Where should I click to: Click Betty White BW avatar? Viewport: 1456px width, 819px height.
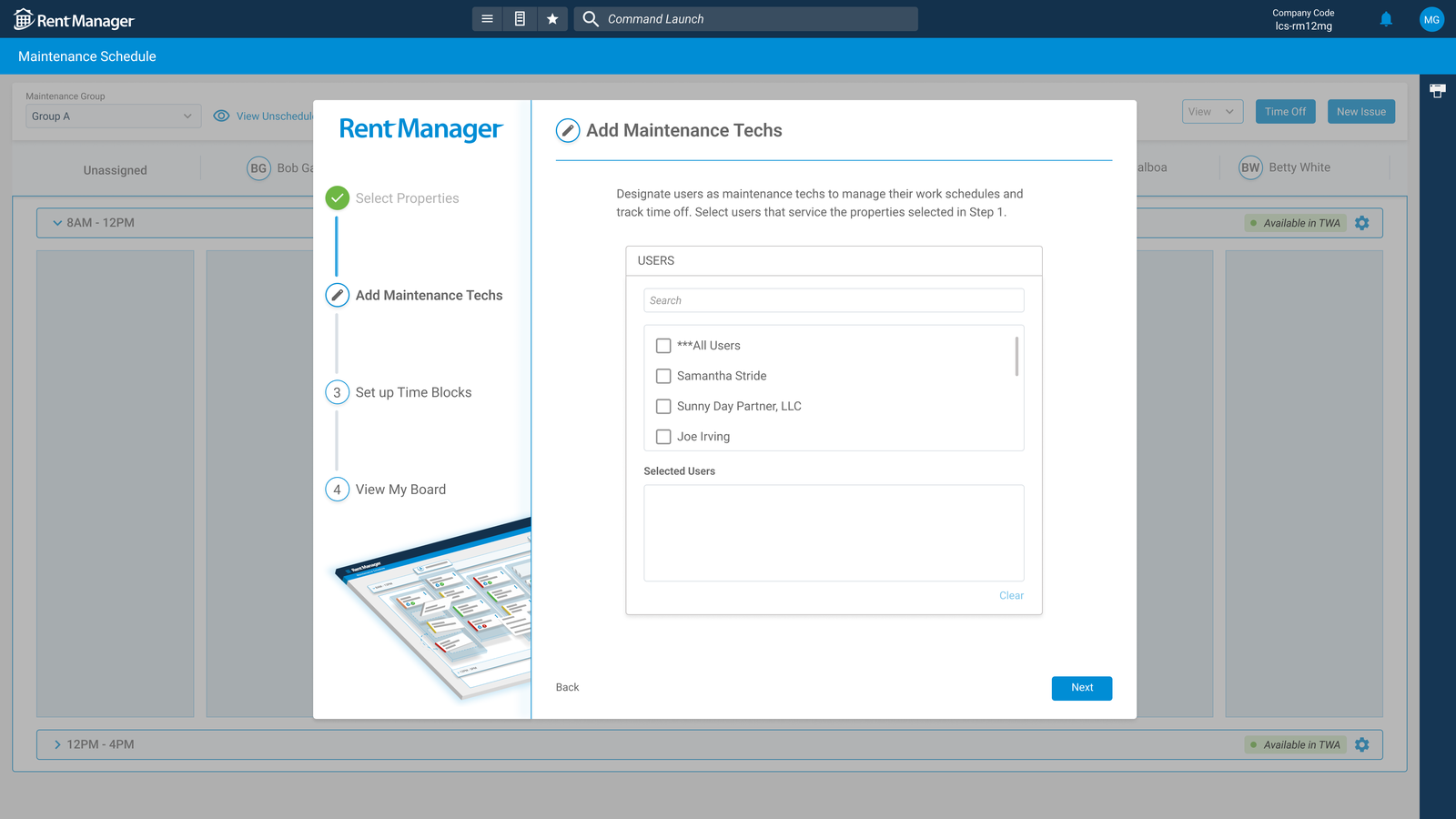(1250, 167)
